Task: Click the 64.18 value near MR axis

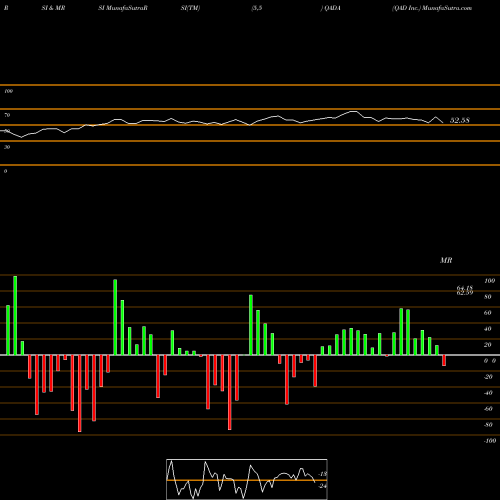Action: pos(465,288)
